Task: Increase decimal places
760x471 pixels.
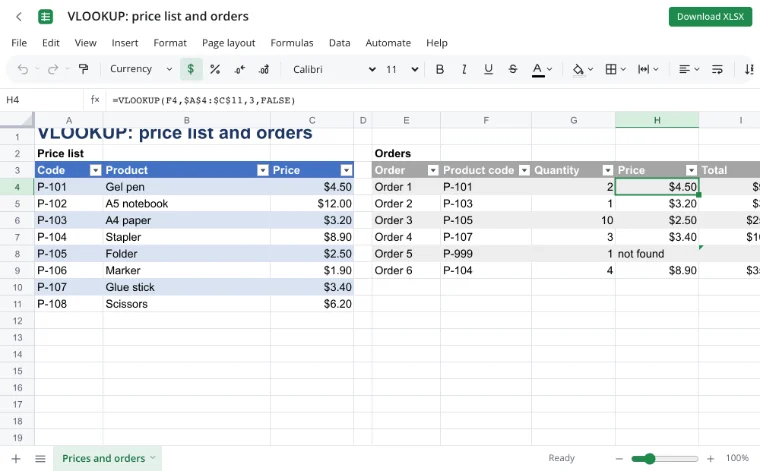Action: (264, 70)
